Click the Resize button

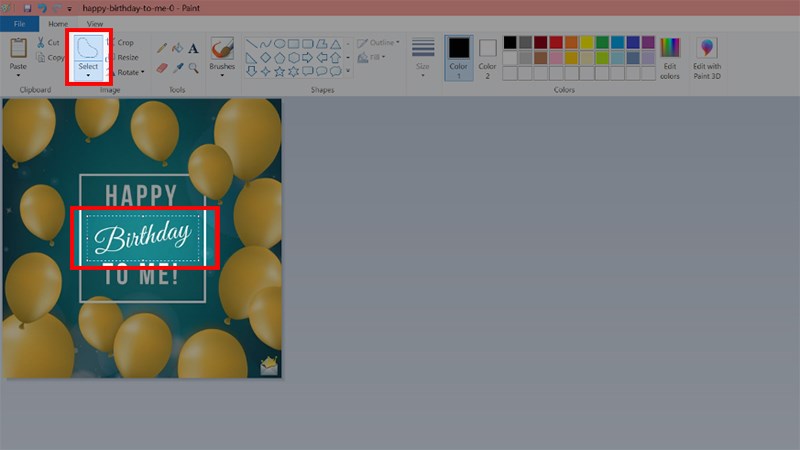pyautogui.click(x=124, y=58)
